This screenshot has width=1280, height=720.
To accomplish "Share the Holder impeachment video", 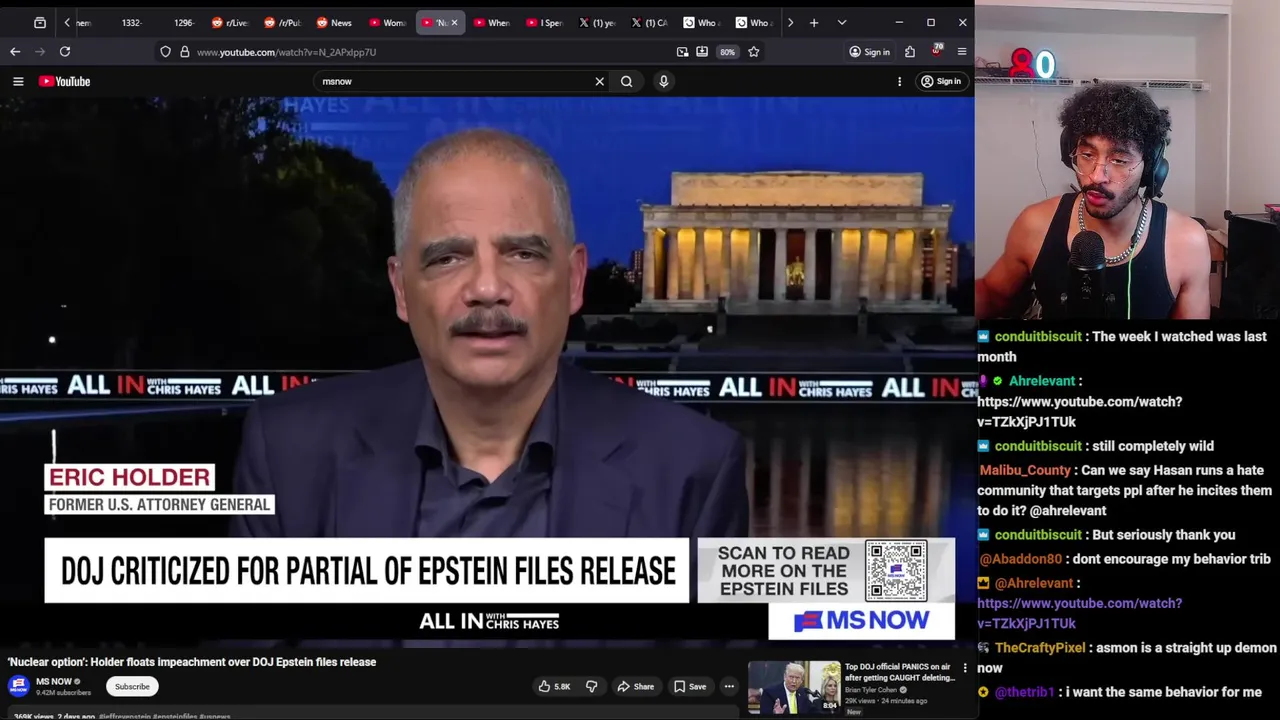I will 635,686.
